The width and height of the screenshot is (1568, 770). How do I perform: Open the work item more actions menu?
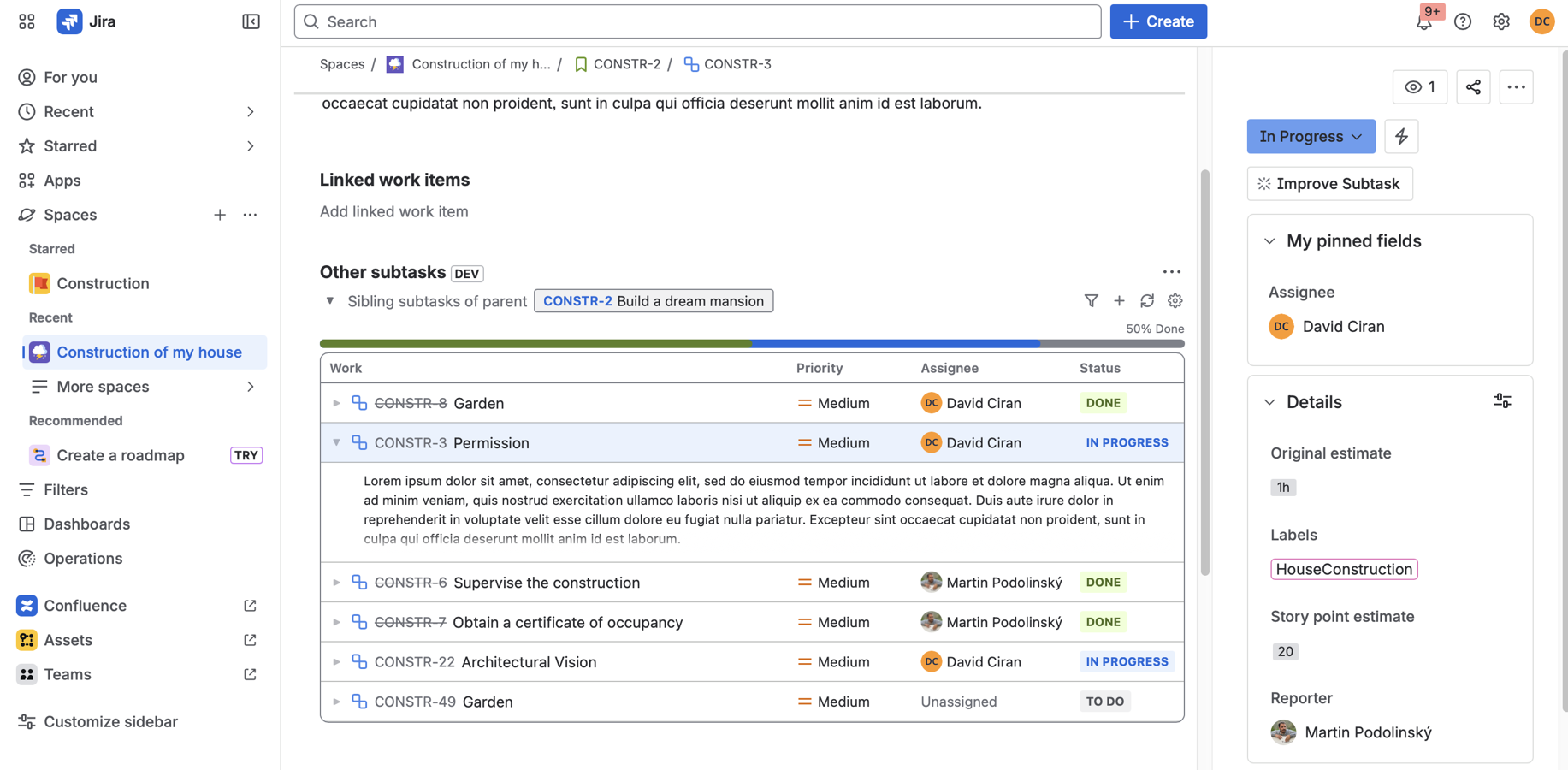tap(1516, 86)
